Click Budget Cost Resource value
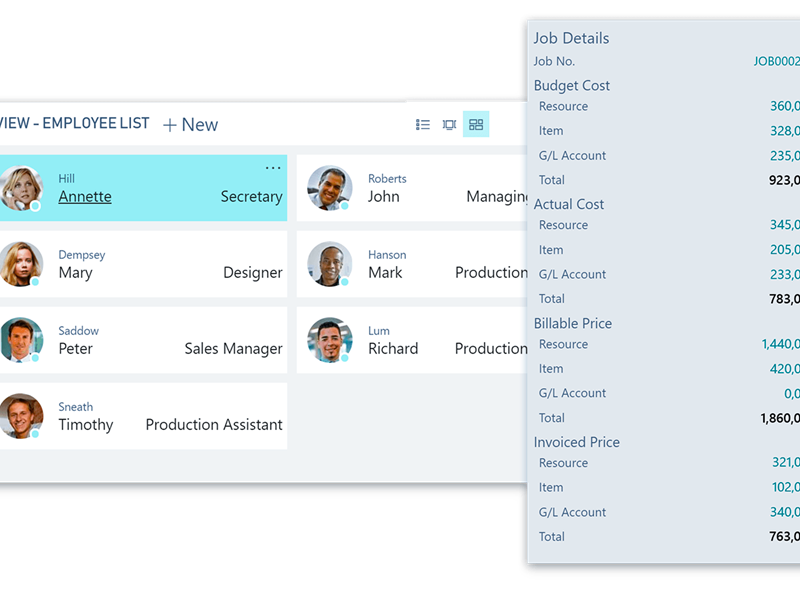The width and height of the screenshot is (800, 600). (784, 106)
